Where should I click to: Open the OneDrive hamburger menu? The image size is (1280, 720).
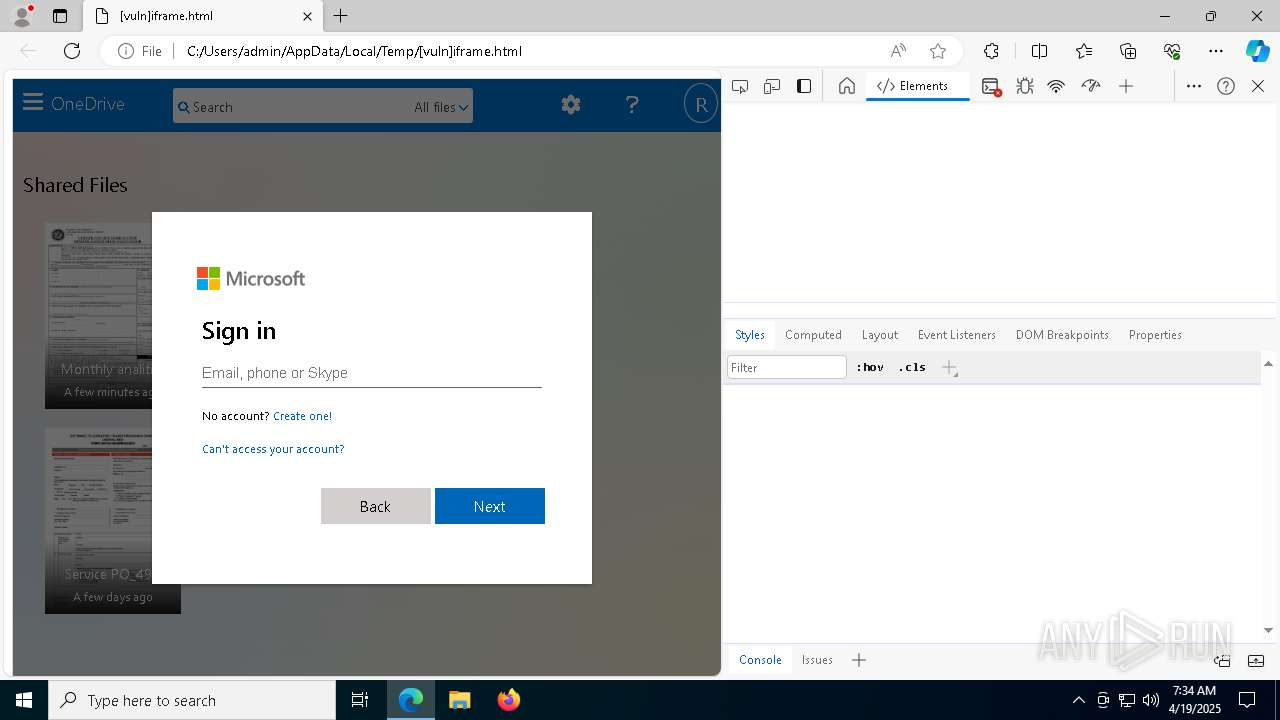33,103
